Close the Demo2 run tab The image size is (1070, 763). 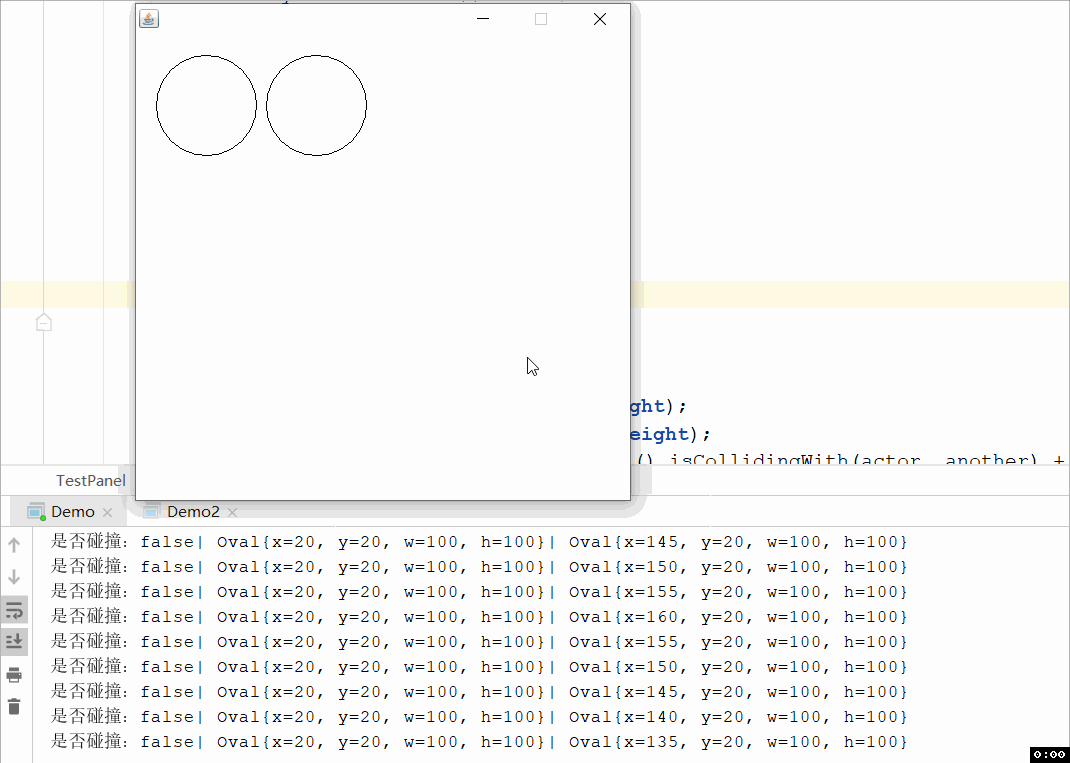[x=232, y=513]
